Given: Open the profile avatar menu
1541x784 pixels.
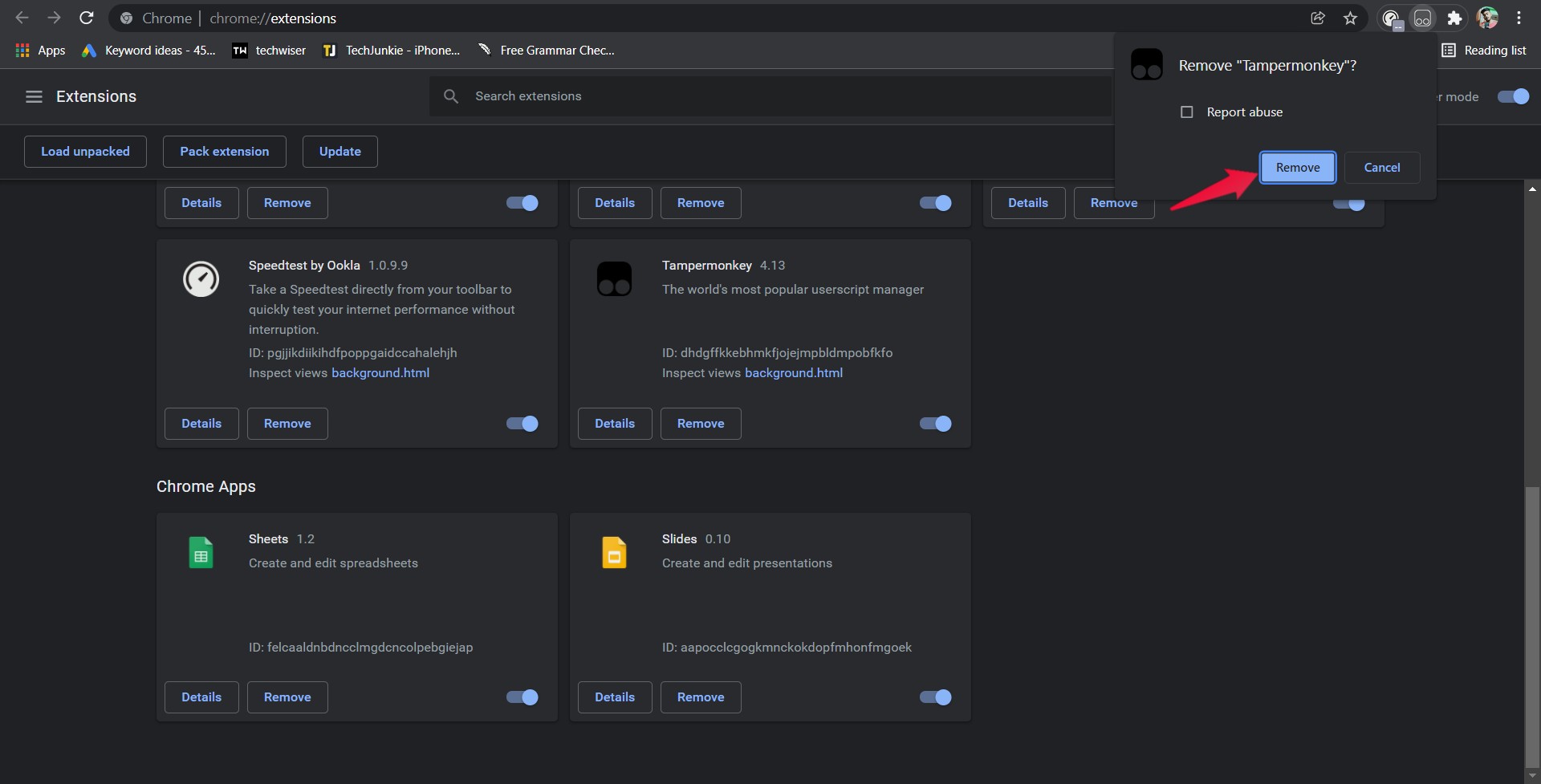Looking at the screenshot, I should point(1487,18).
